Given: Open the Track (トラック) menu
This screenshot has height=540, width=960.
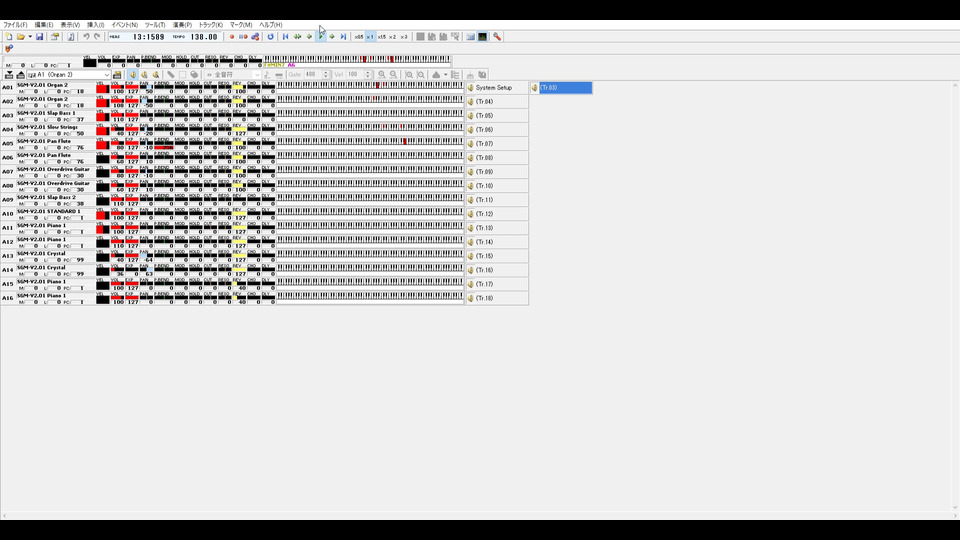Looking at the screenshot, I should (211, 25).
